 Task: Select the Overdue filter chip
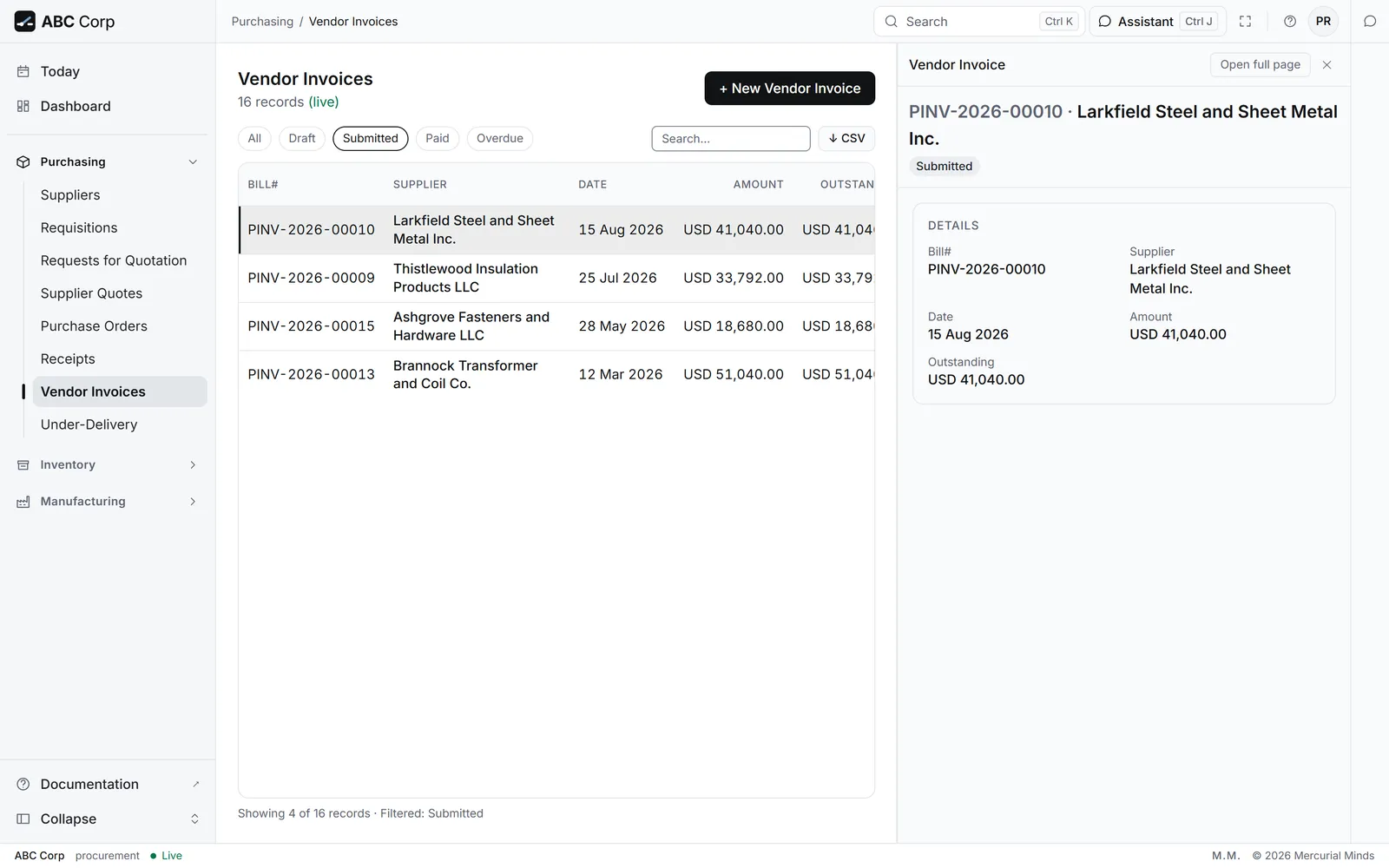(500, 139)
